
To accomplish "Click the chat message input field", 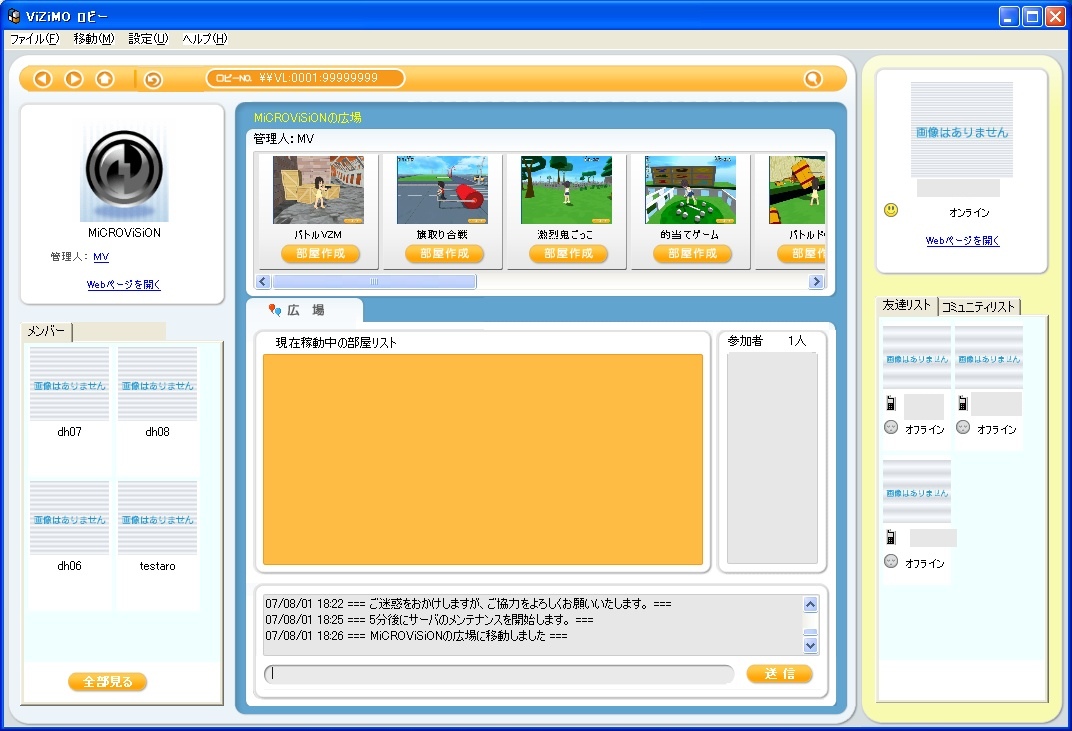I will [x=500, y=674].
